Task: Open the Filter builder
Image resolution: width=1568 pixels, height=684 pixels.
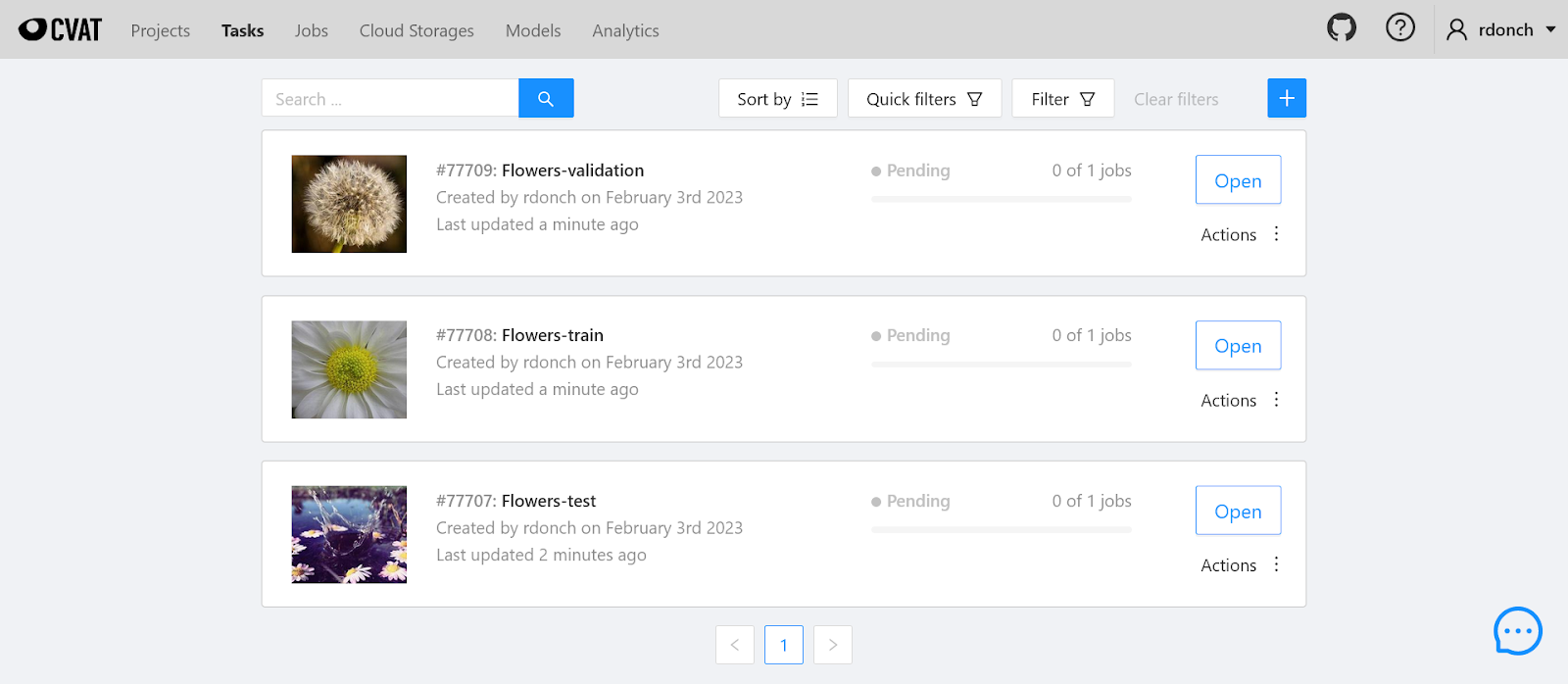Action: (x=1063, y=98)
